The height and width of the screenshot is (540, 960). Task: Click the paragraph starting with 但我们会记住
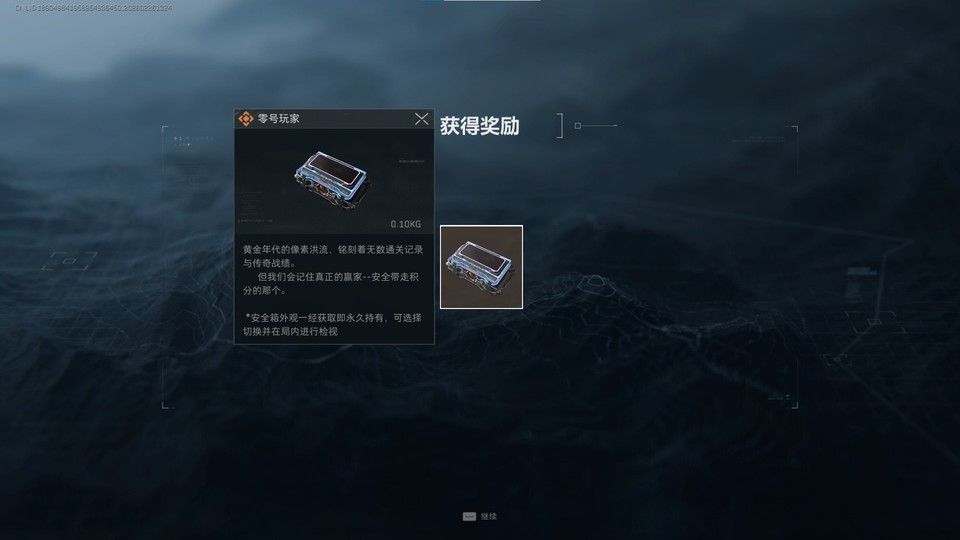click(x=331, y=283)
